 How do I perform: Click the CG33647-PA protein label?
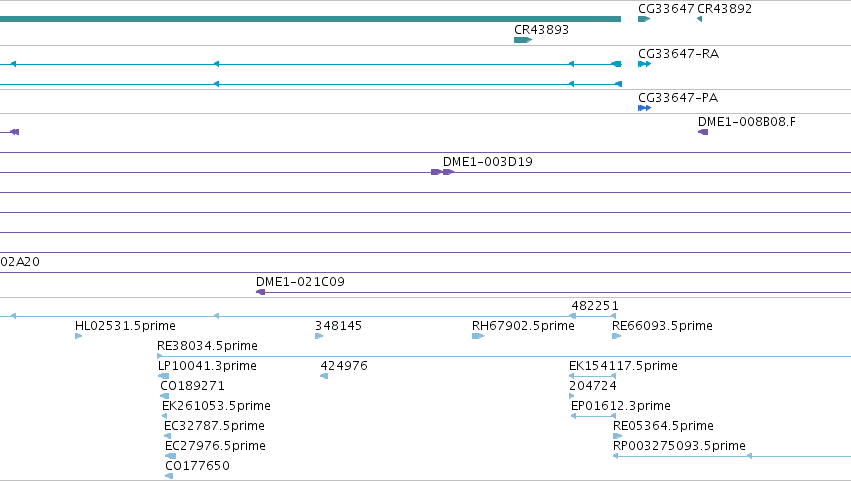point(678,98)
